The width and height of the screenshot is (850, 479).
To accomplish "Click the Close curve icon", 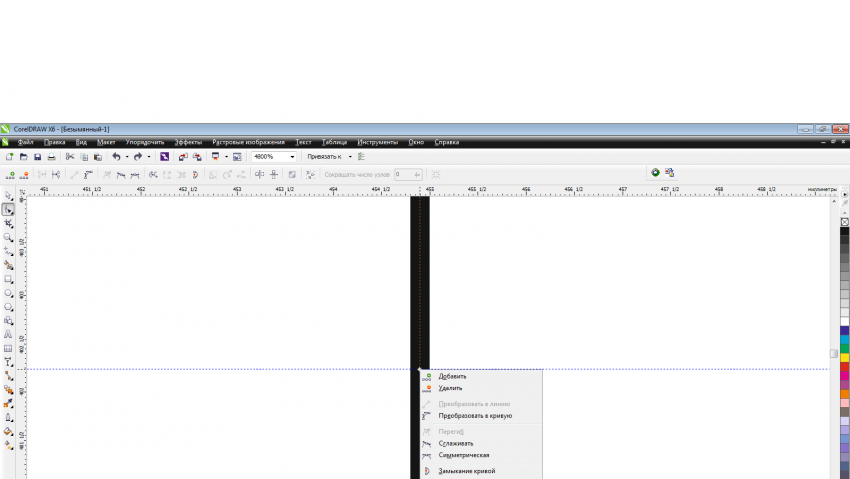I will click(x=195, y=174).
